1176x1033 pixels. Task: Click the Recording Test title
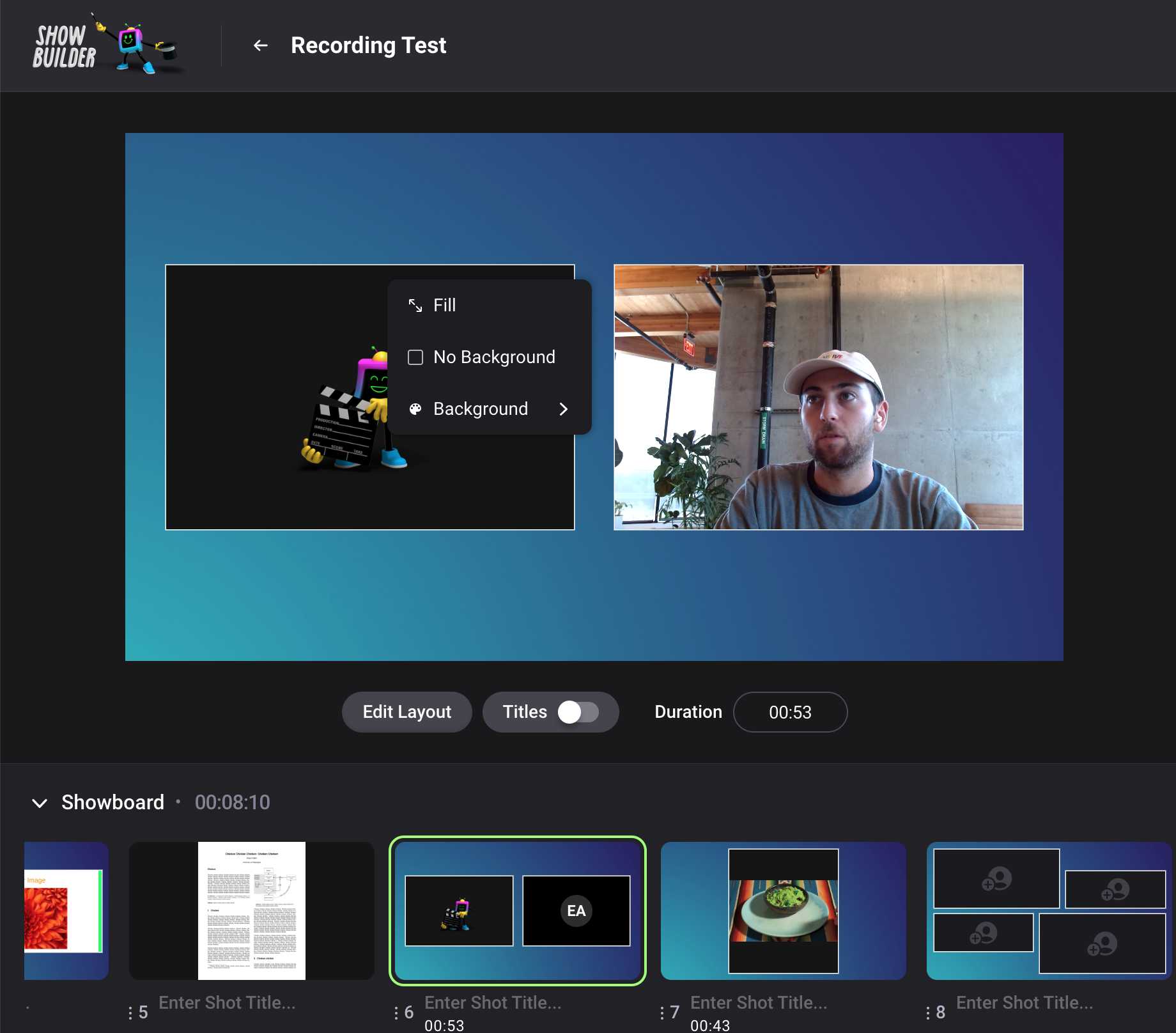coord(368,45)
